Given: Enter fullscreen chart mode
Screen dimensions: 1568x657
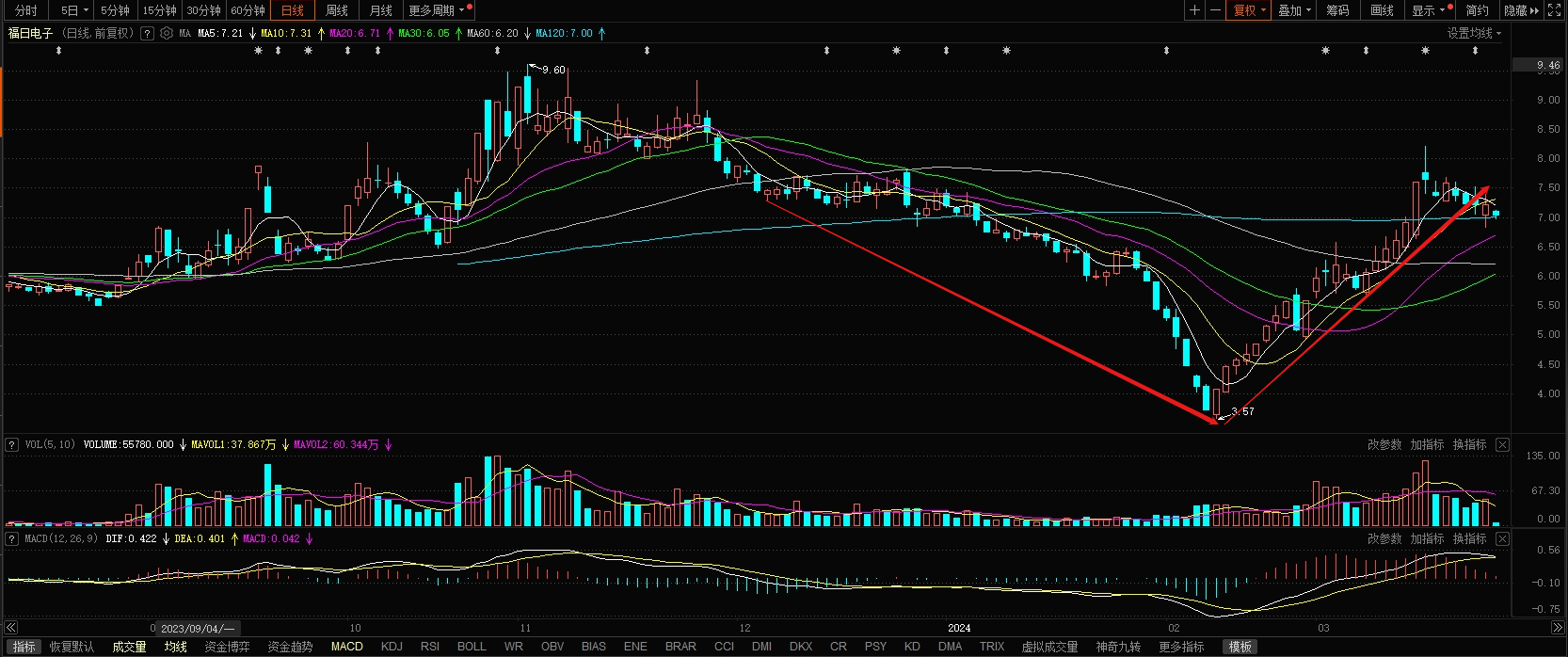Looking at the screenshot, I should coord(1555,10).
